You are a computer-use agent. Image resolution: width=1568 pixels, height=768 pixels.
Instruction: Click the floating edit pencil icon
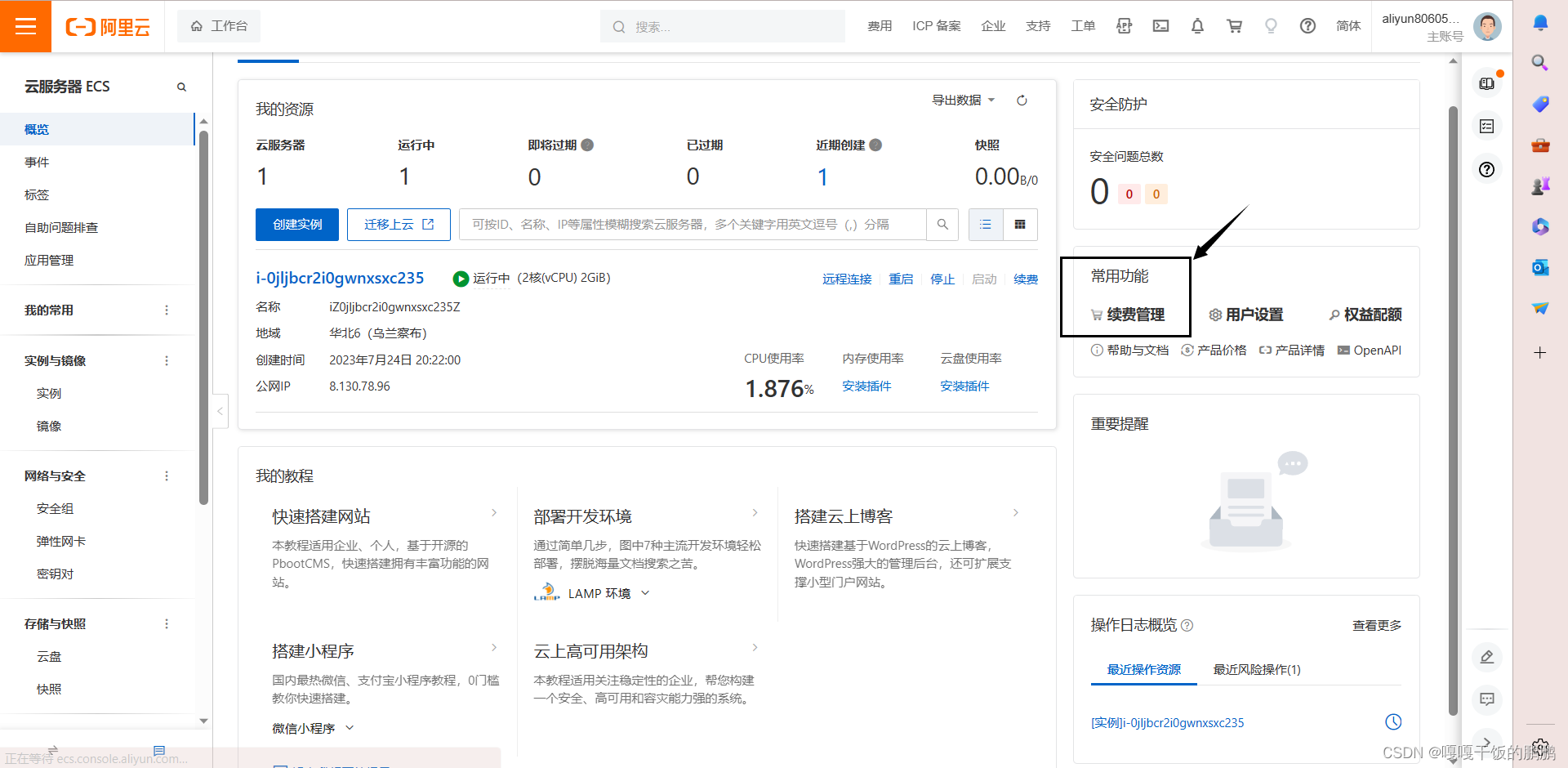pos(1487,657)
